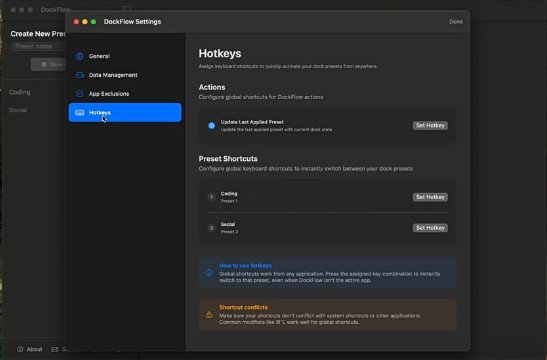Minimize the DockFlow Settings window

(x=85, y=22)
